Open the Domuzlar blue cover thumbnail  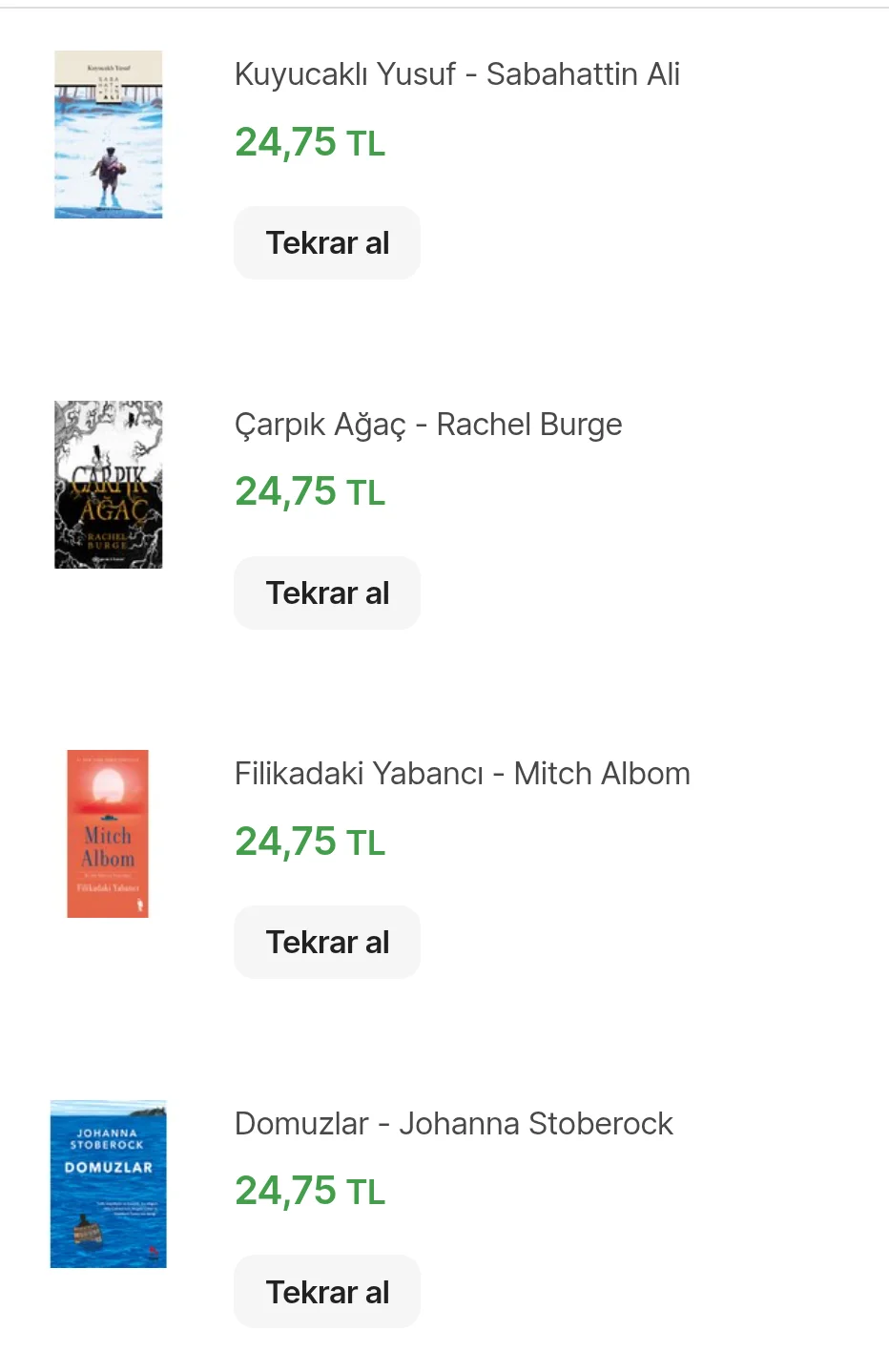108,1184
